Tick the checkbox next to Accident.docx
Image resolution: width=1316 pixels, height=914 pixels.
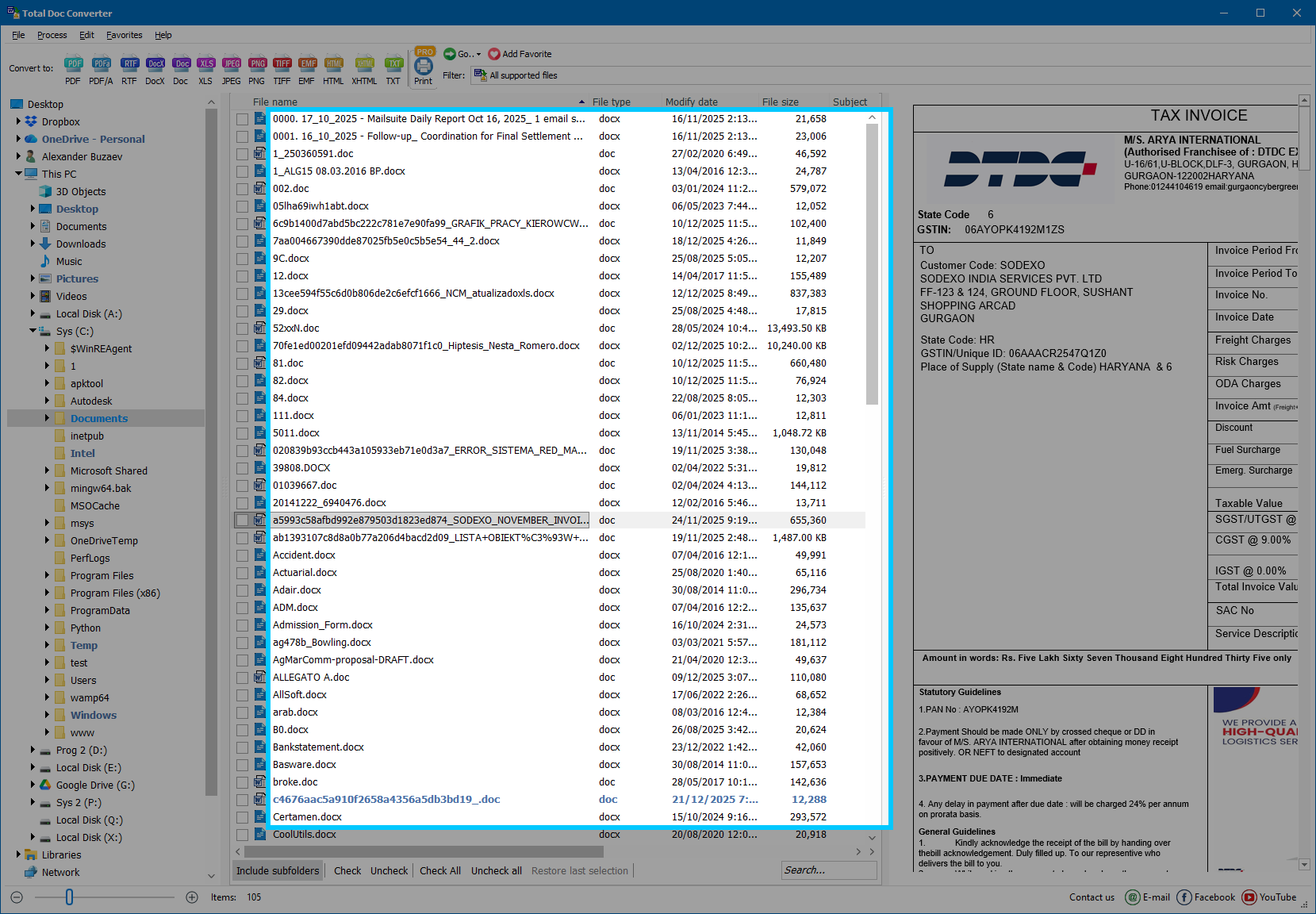pyautogui.click(x=242, y=555)
